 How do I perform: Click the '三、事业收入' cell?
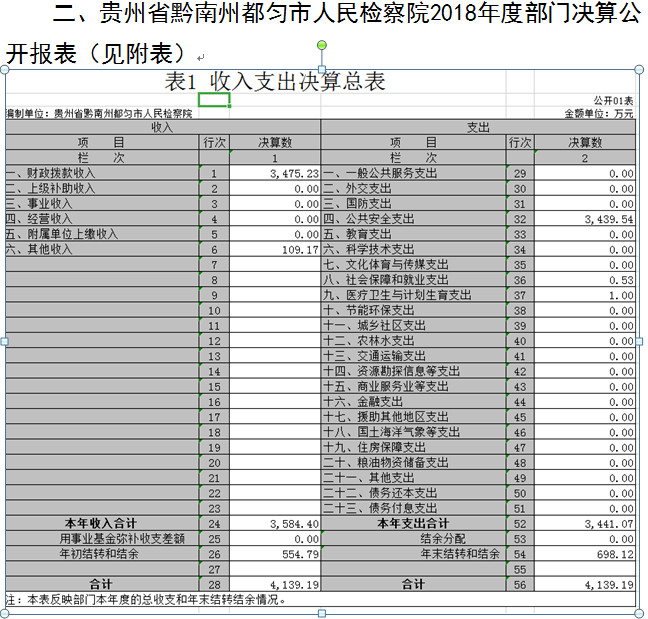(102, 204)
